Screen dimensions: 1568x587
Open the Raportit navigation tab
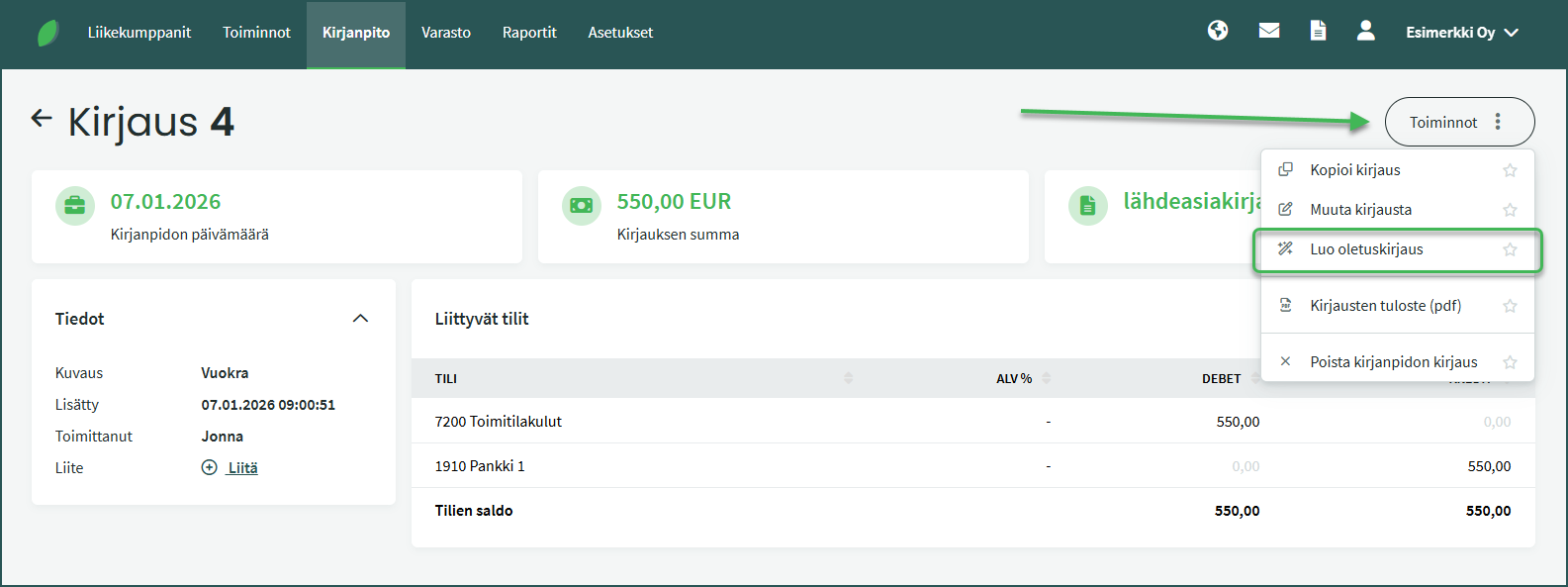click(529, 33)
